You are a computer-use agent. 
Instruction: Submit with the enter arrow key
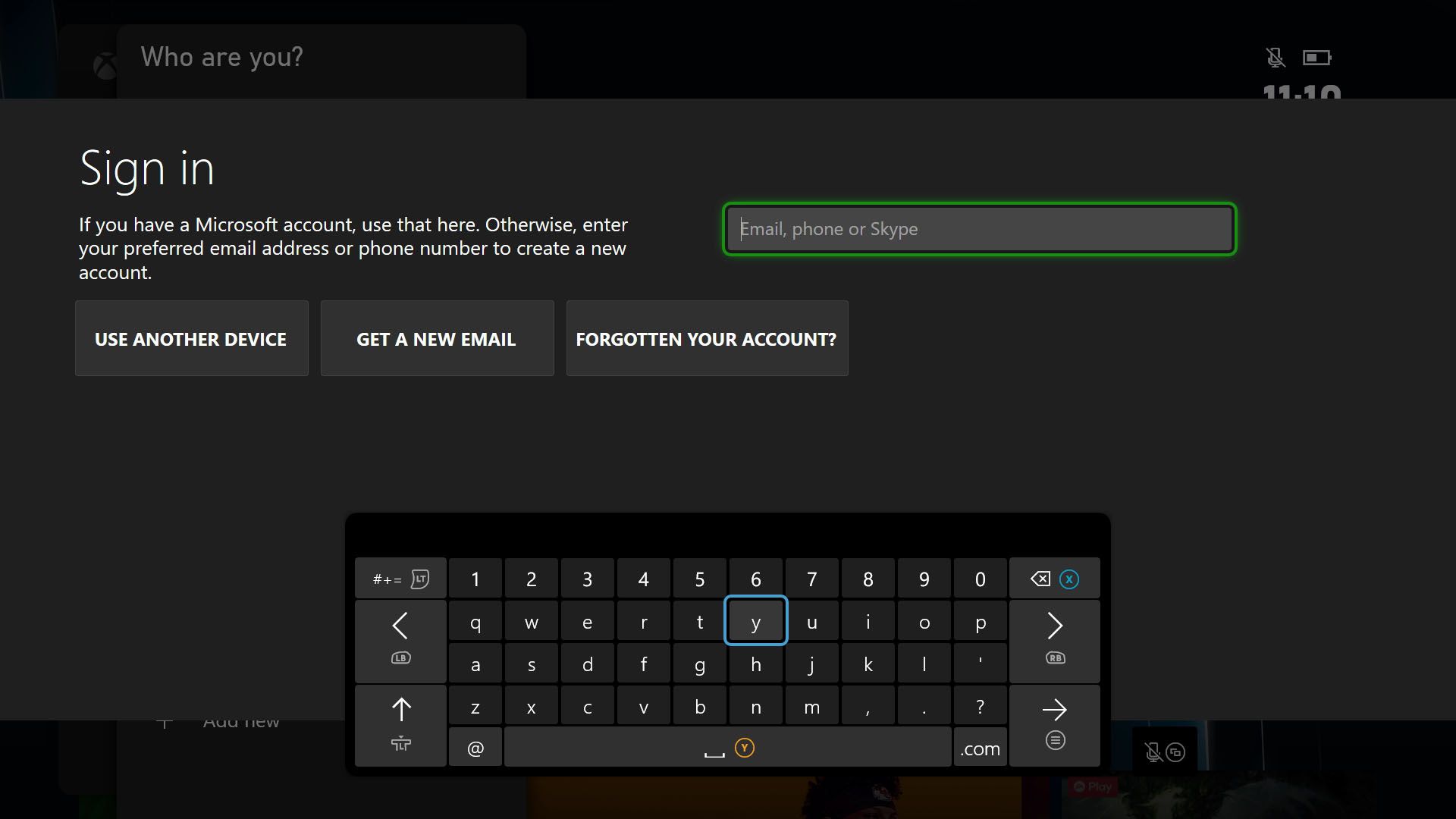(1054, 726)
